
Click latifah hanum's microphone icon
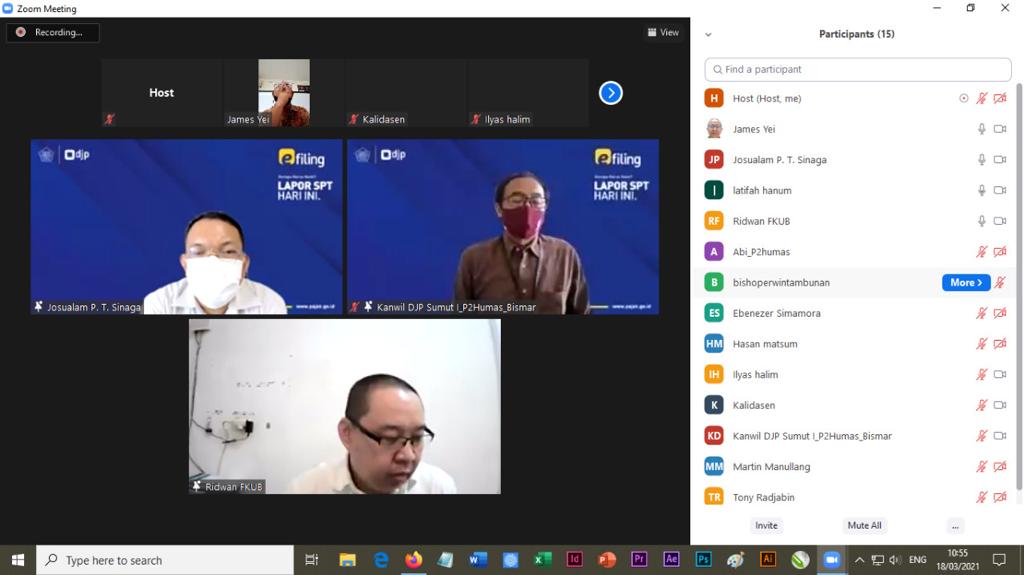(x=982, y=190)
